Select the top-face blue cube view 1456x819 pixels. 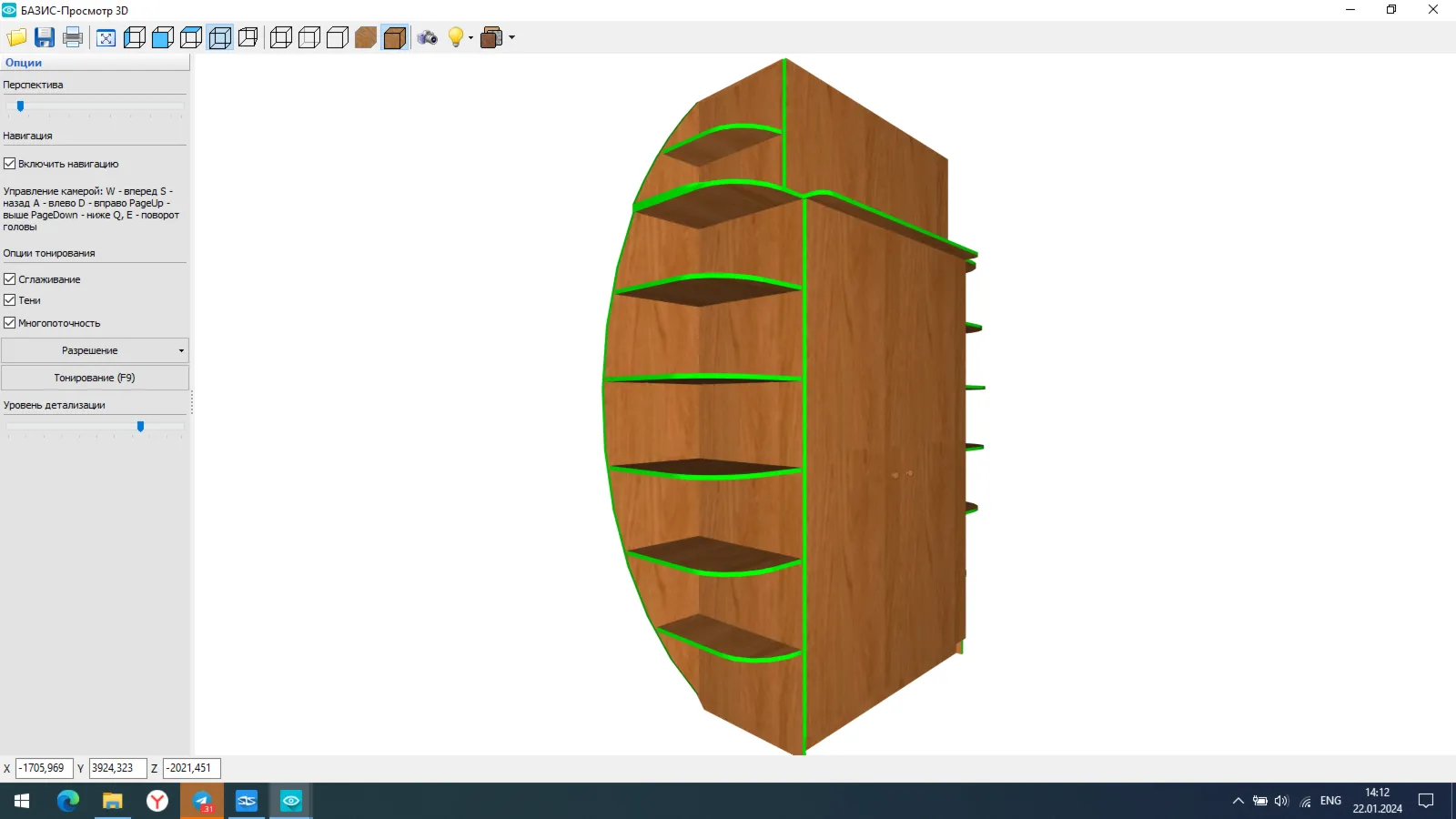pos(191,37)
